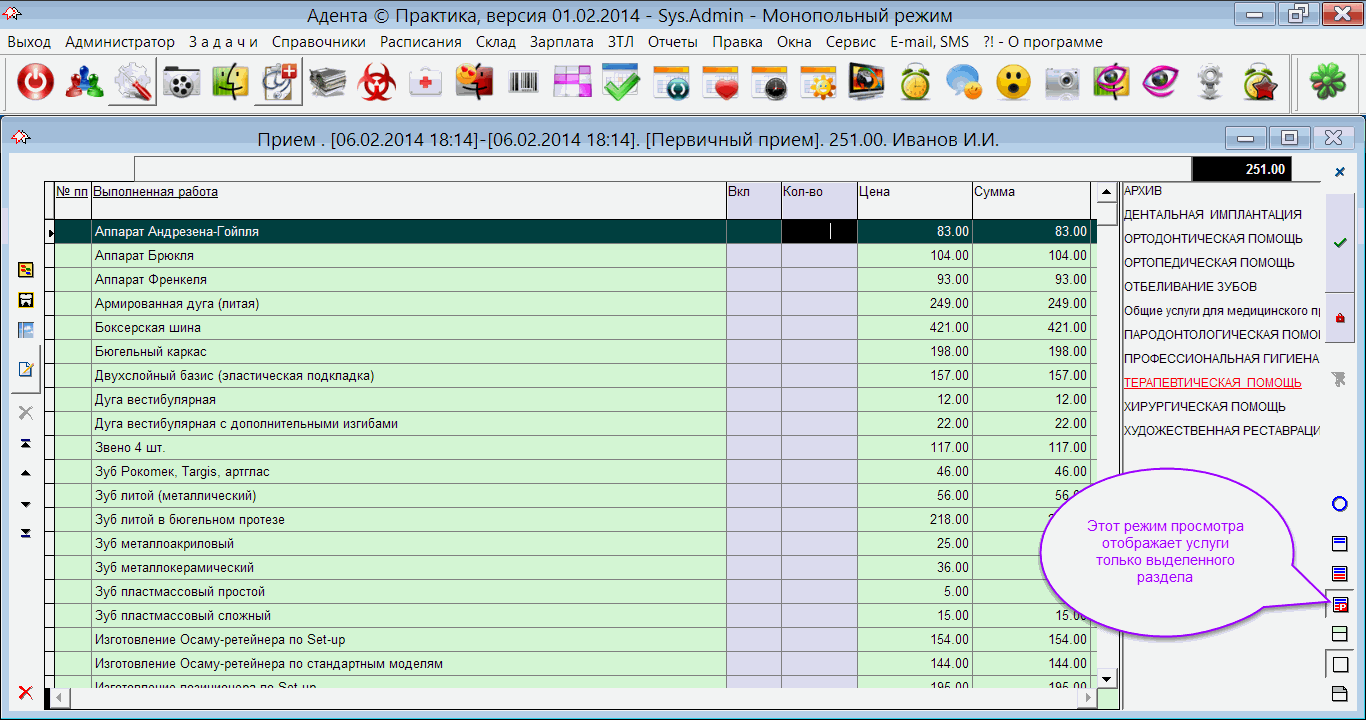This screenshot has height=720, width=1366.
Task: Click the green ICQ flower icon
Action: click(x=1328, y=84)
